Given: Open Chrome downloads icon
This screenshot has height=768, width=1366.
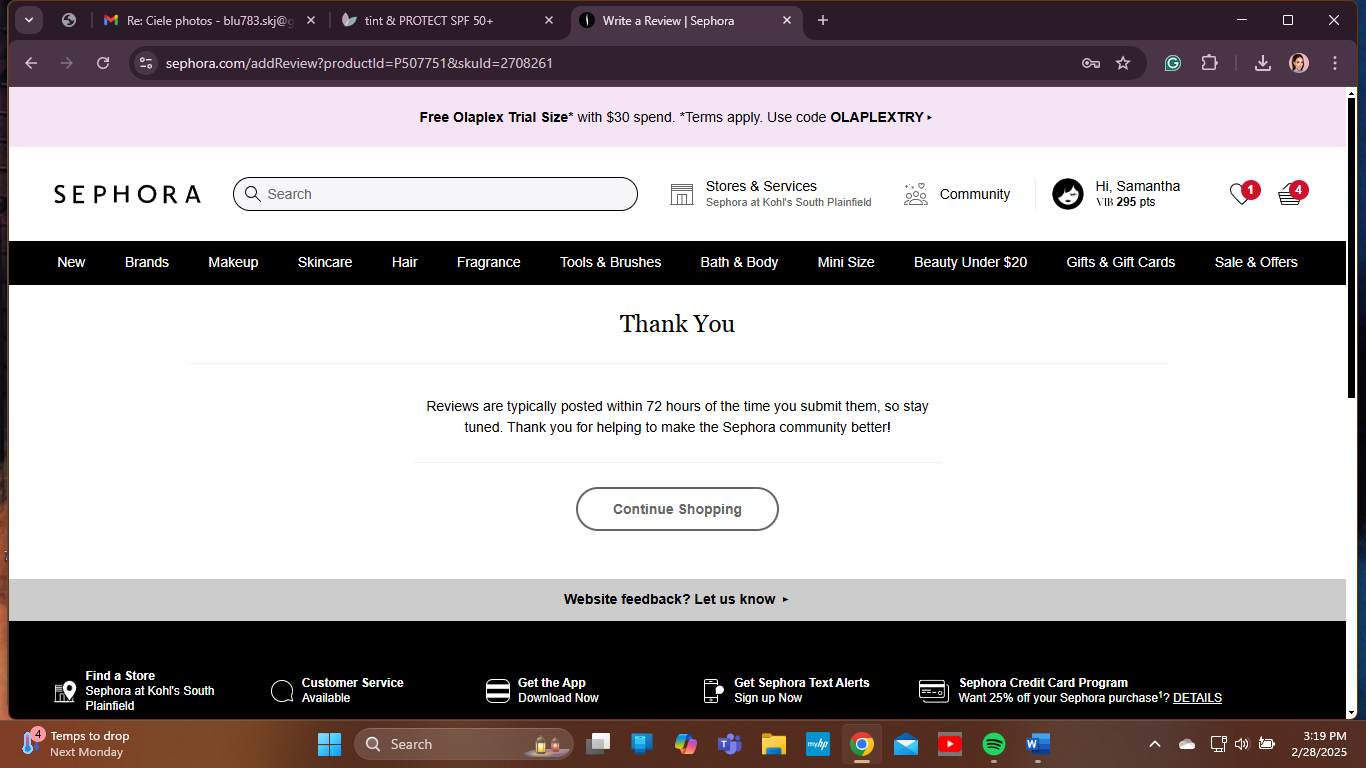Looking at the screenshot, I should tap(1263, 63).
